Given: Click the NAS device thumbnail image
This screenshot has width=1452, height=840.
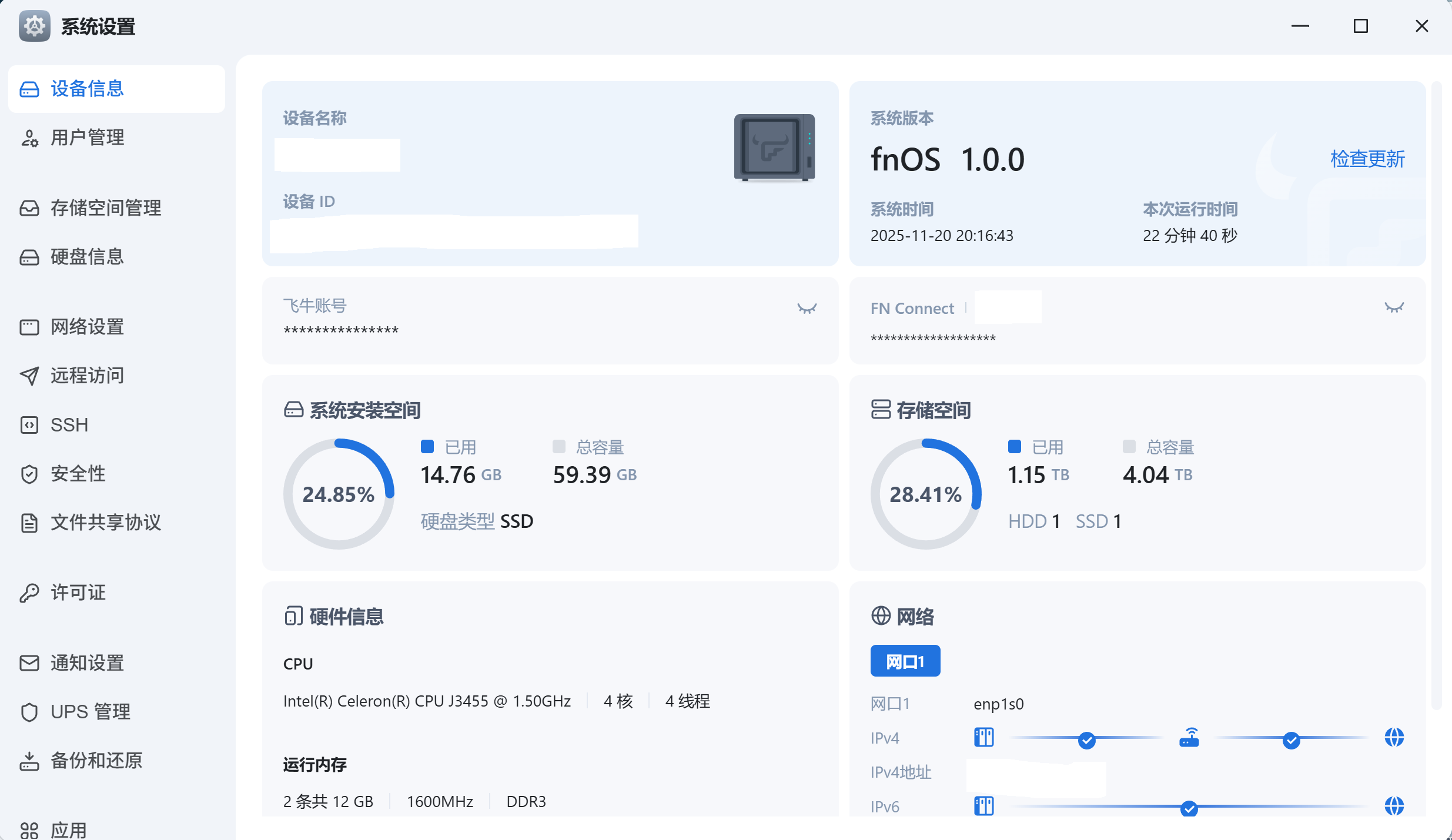Looking at the screenshot, I should 774,147.
